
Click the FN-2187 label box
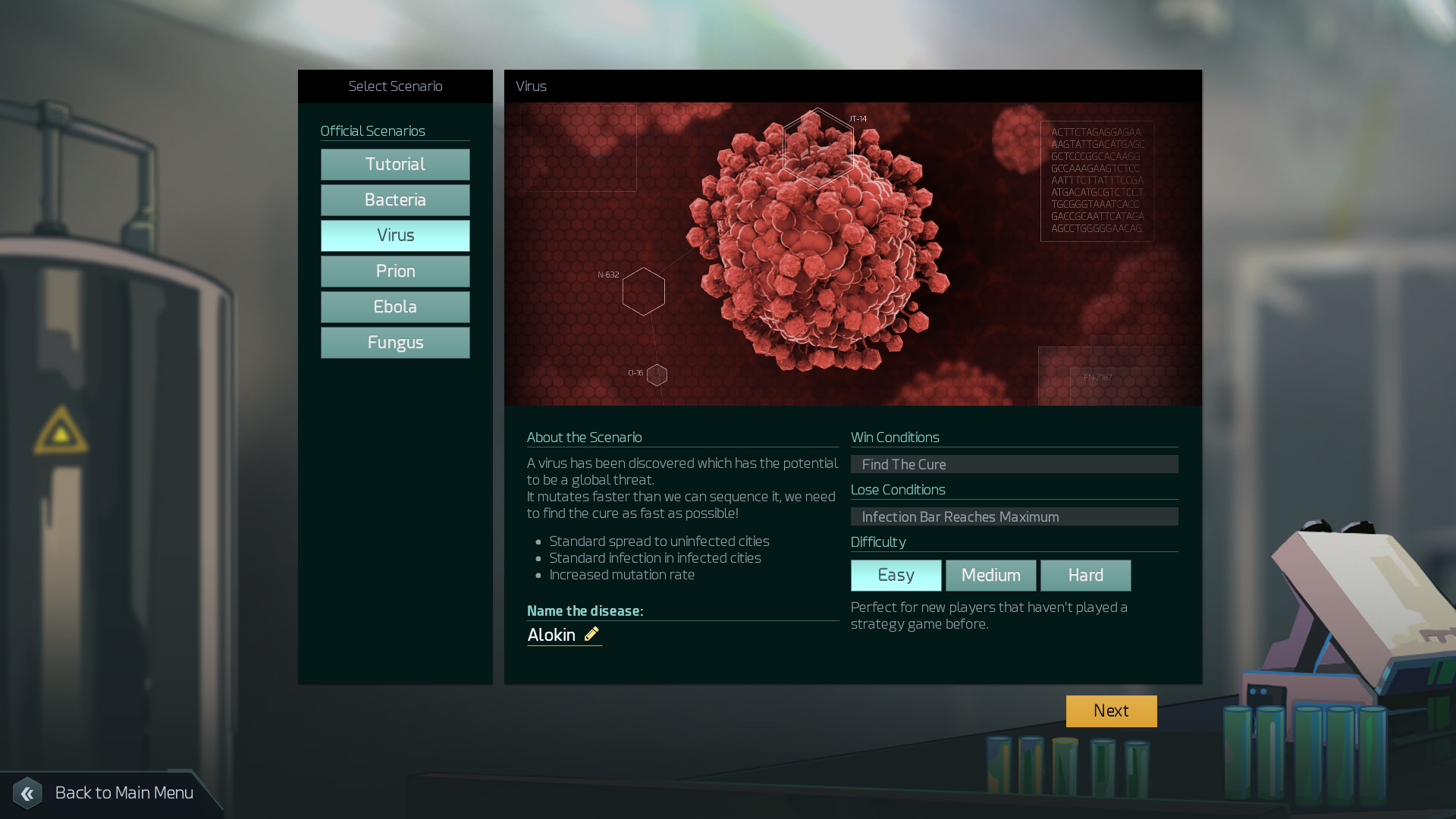pyautogui.click(x=1097, y=377)
